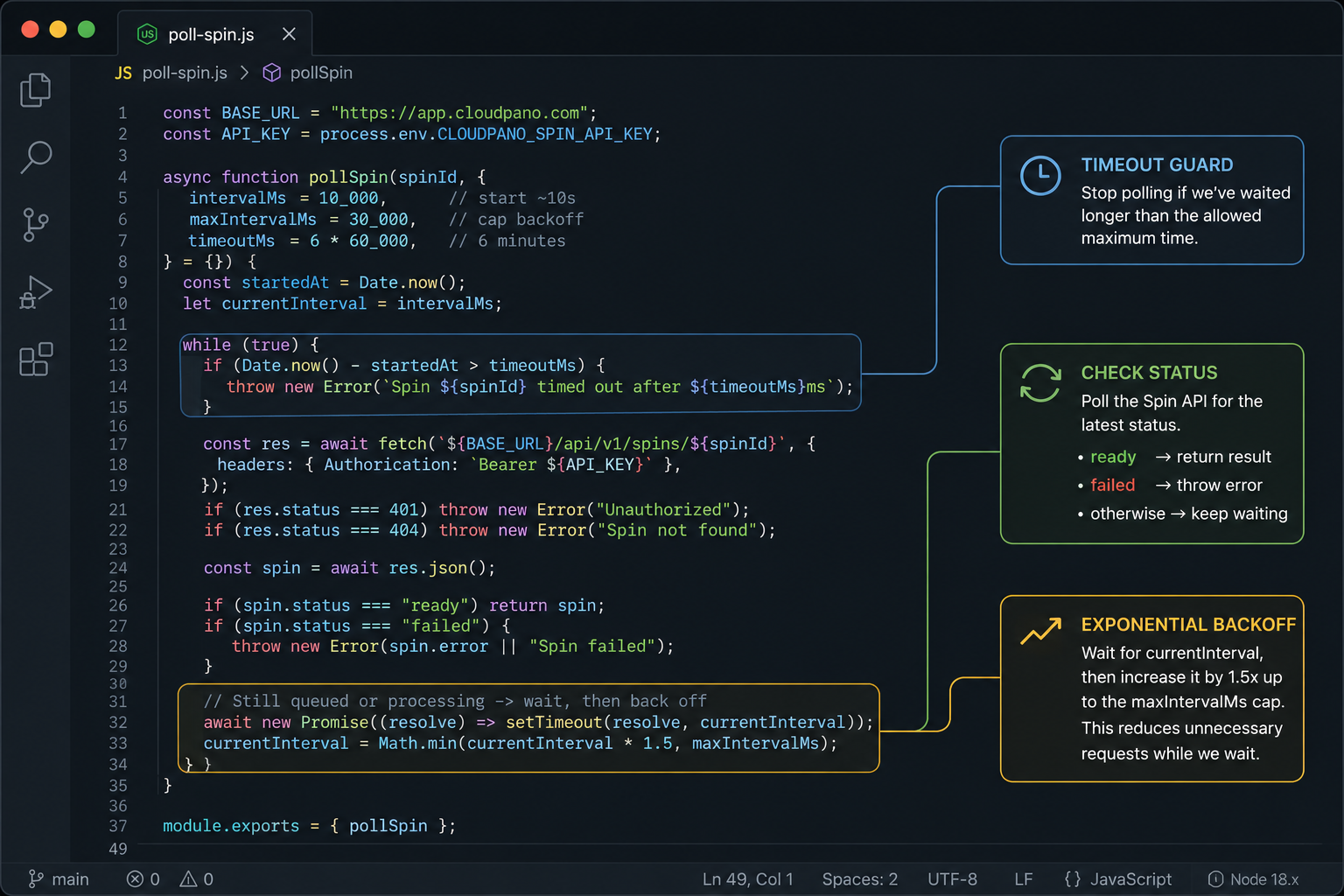Image resolution: width=1344 pixels, height=896 pixels.
Task: Click module.exports on line 37
Action: tap(231, 826)
